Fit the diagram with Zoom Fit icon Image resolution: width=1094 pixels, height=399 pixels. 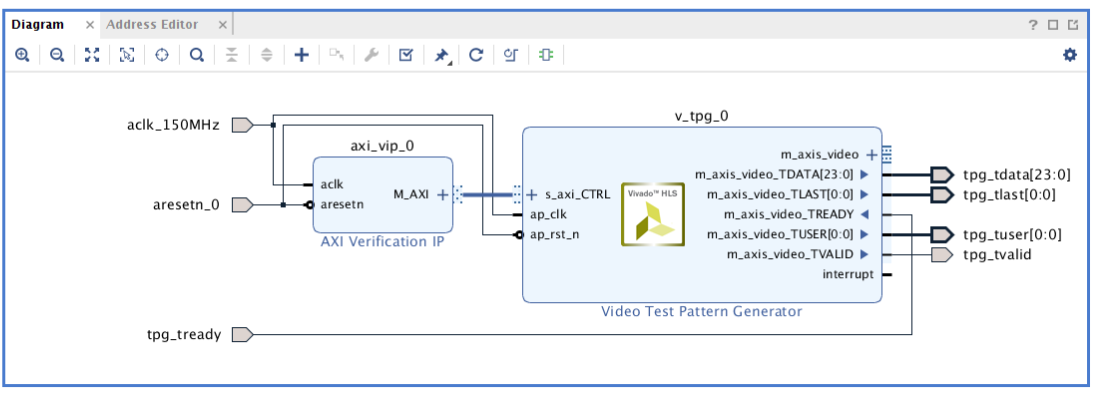coord(92,55)
